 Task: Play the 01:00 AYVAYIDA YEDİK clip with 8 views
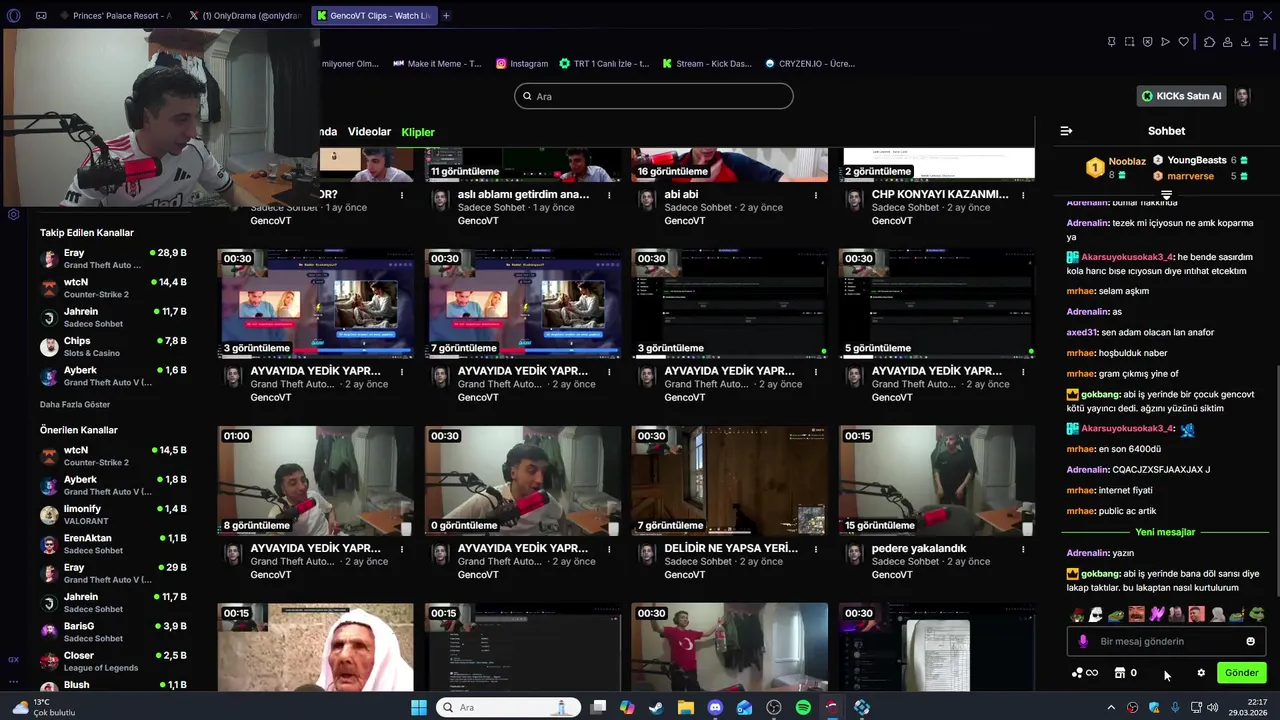tap(316, 481)
